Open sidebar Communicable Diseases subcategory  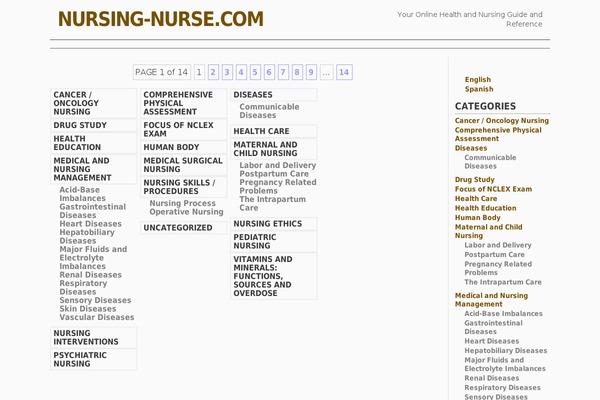tap(490, 162)
